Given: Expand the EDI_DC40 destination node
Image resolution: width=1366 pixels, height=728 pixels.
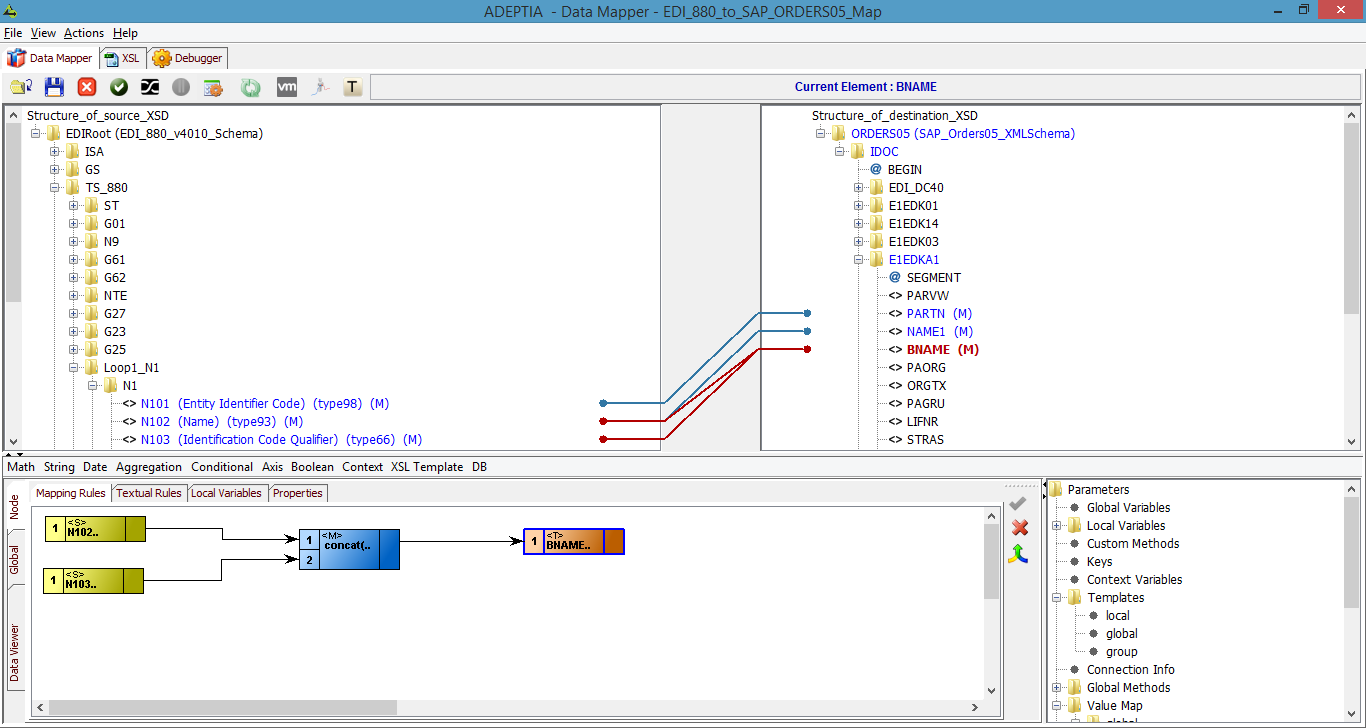Looking at the screenshot, I should [x=859, y=188].
